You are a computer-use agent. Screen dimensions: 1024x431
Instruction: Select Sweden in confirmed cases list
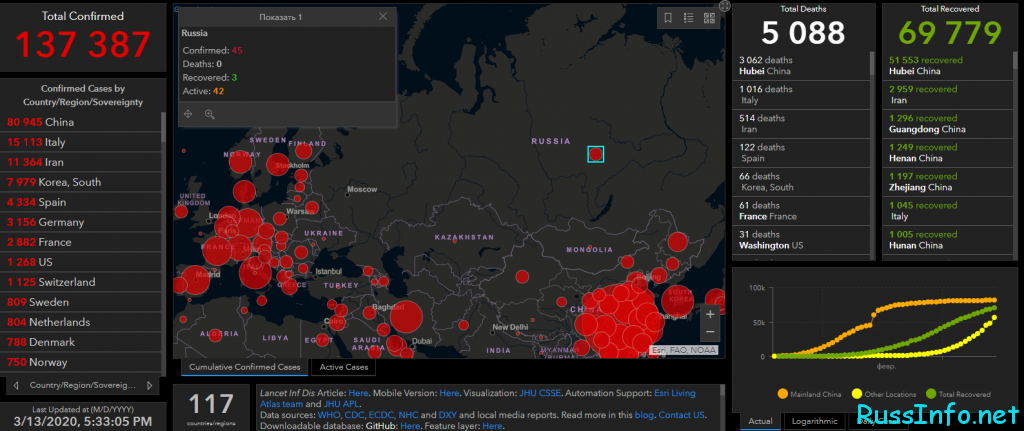click(81, 302)
